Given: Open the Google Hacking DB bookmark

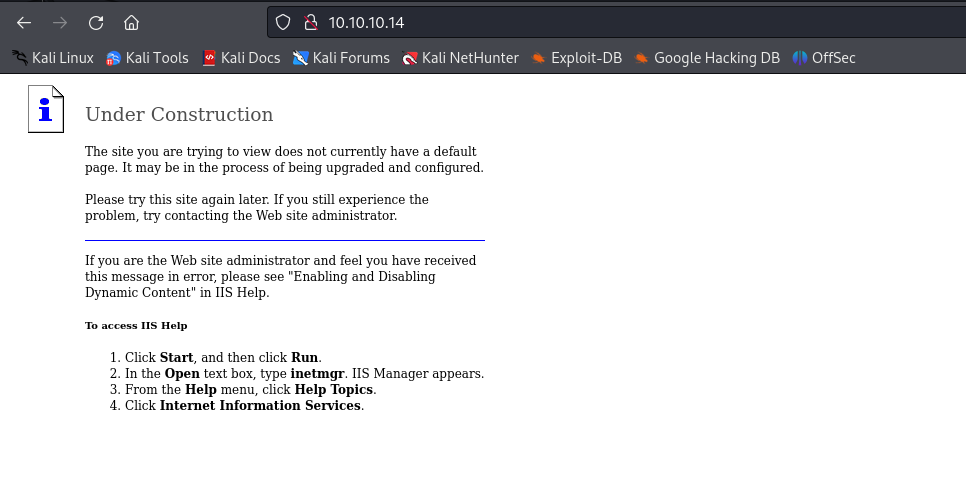Looking at the screenshot, I should tap(706, 58).
